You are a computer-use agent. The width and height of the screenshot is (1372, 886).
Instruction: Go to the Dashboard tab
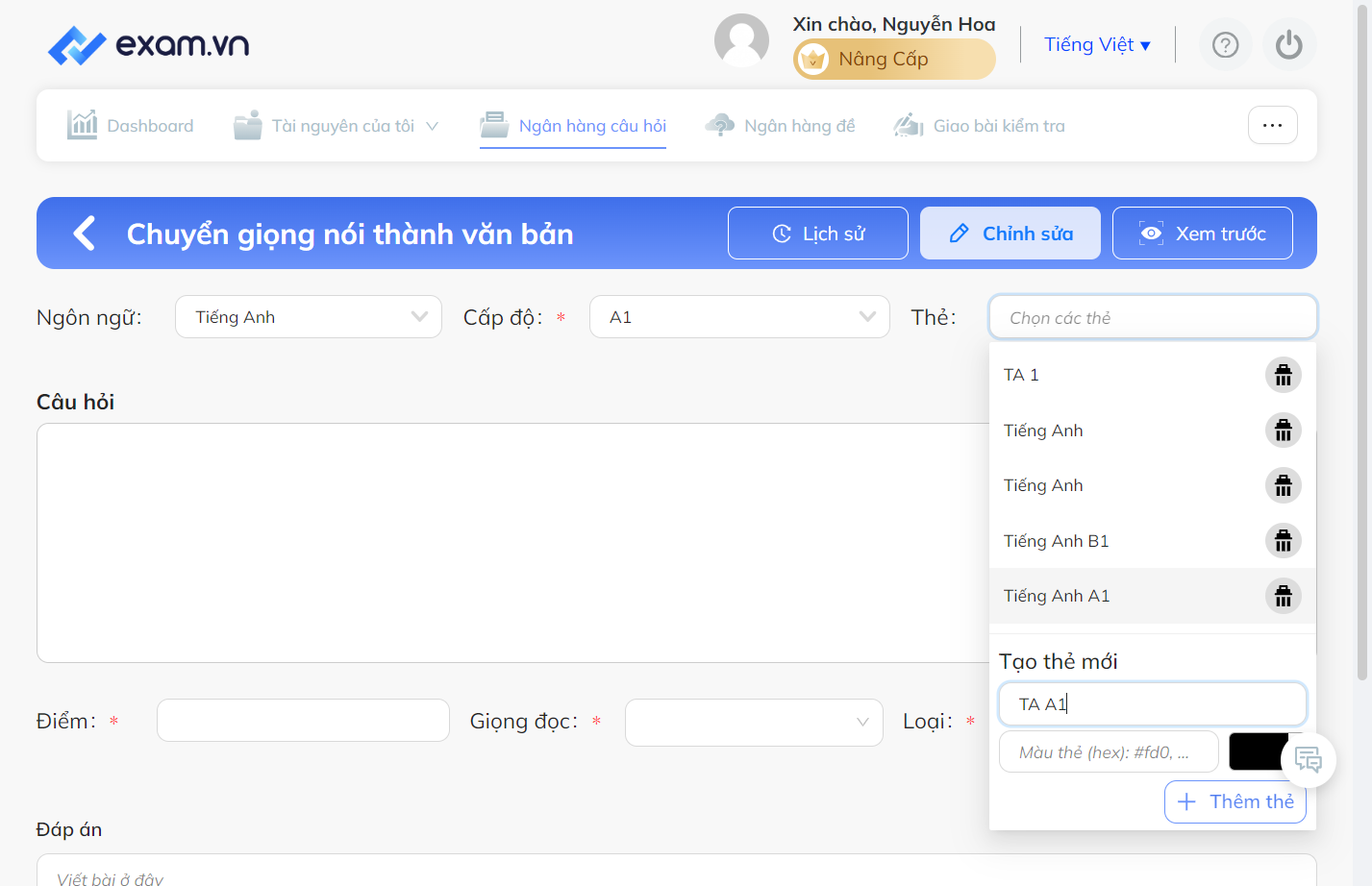[x=130, y=125]
